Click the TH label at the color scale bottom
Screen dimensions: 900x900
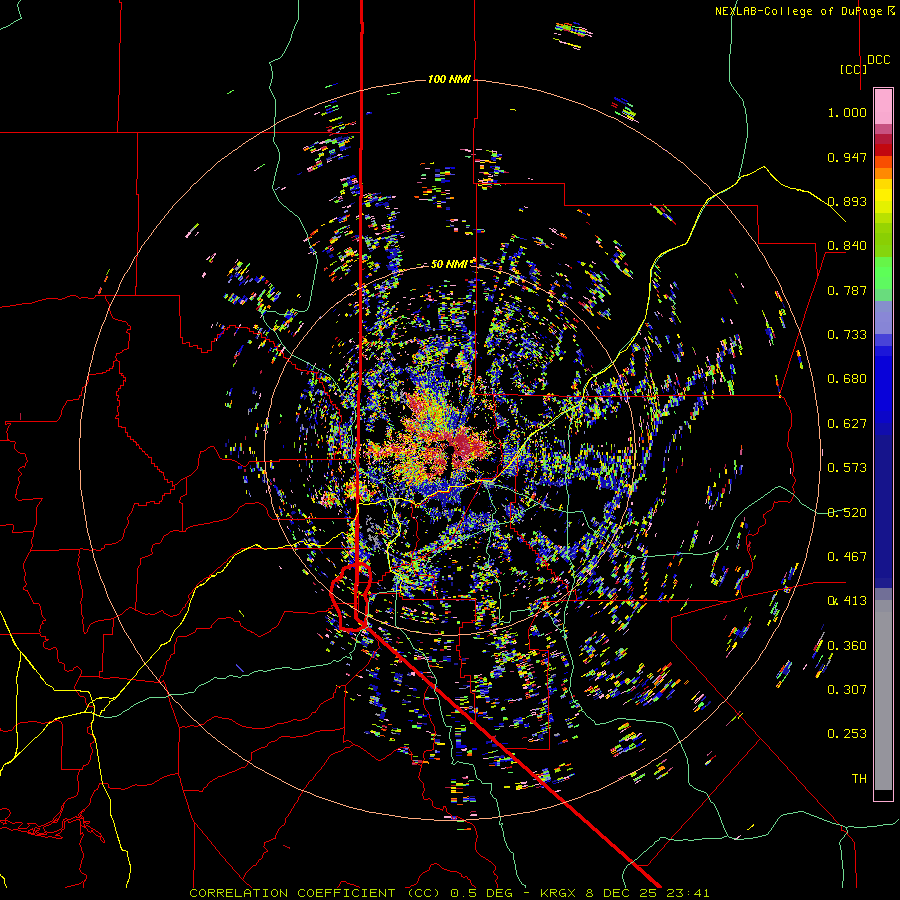pos(859,779)
